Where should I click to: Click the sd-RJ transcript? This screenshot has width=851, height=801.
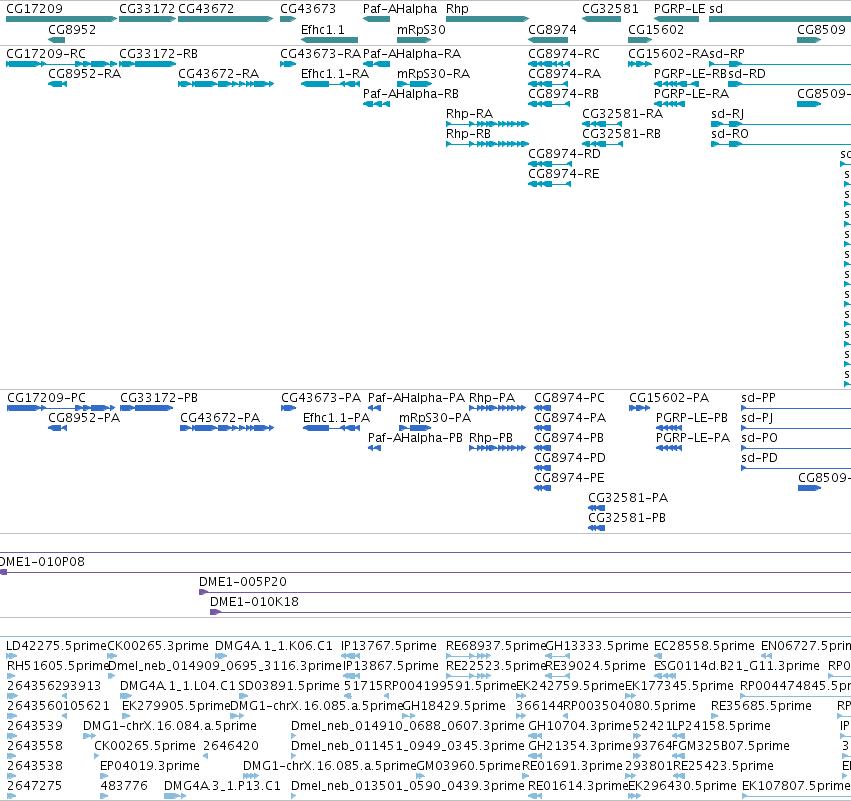pos(781,124)
